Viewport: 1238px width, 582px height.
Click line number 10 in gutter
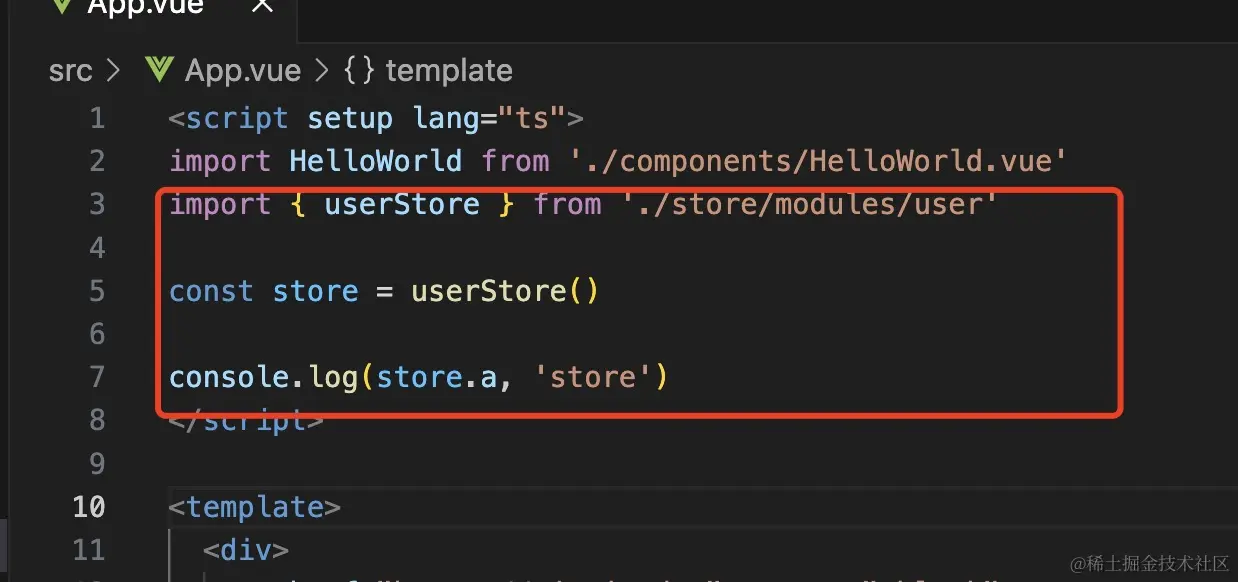(89, 507)
